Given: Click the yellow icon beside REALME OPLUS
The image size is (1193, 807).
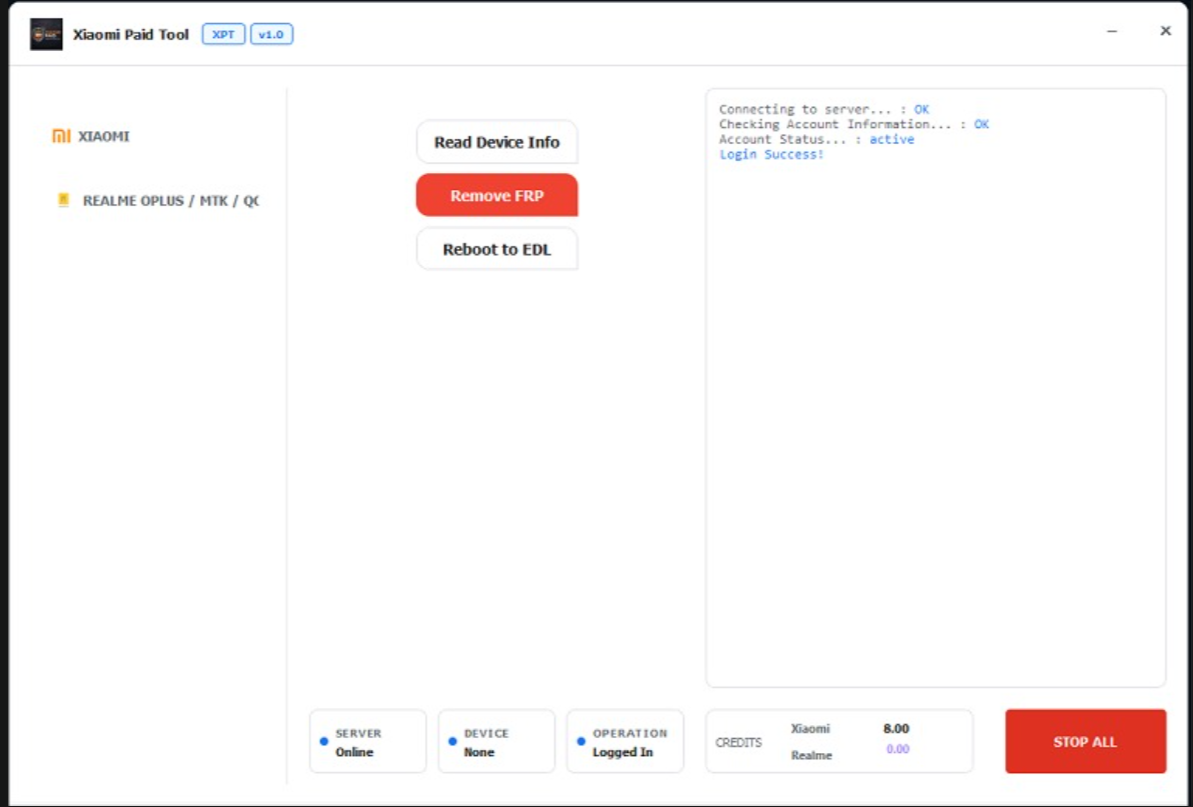Looking at the screenshot, I should pyautogui.click(x=63, y=200).
